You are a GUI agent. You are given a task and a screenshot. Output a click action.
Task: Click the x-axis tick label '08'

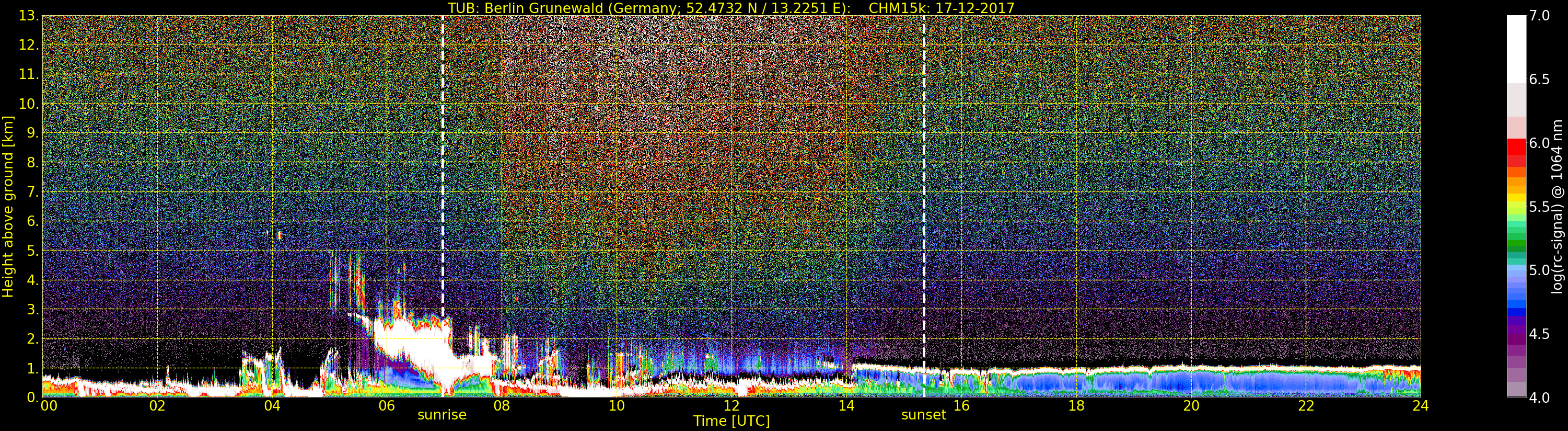click(x=502, y=405)
